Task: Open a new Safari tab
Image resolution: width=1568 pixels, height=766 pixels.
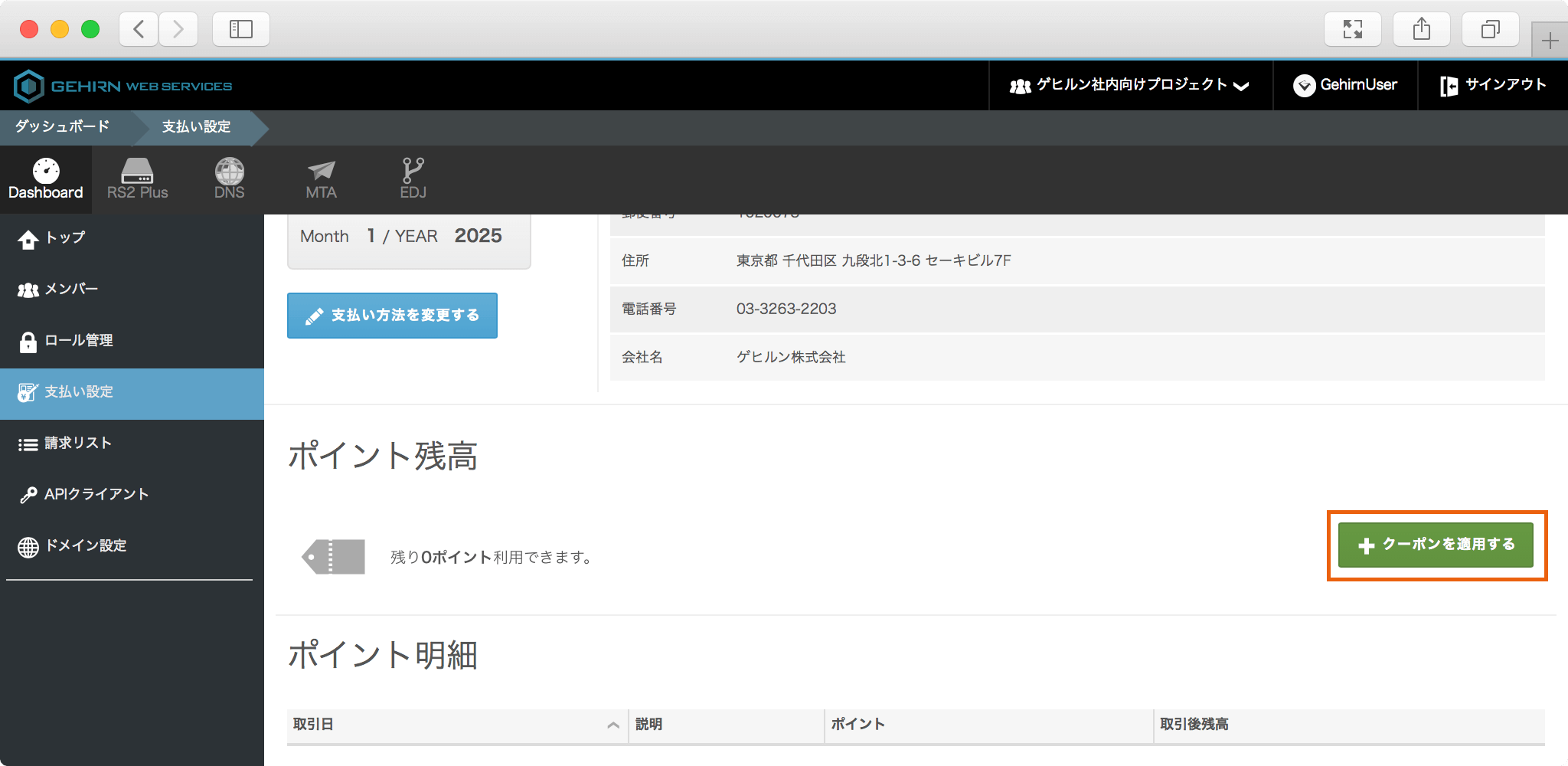Action: (1550, 41)
